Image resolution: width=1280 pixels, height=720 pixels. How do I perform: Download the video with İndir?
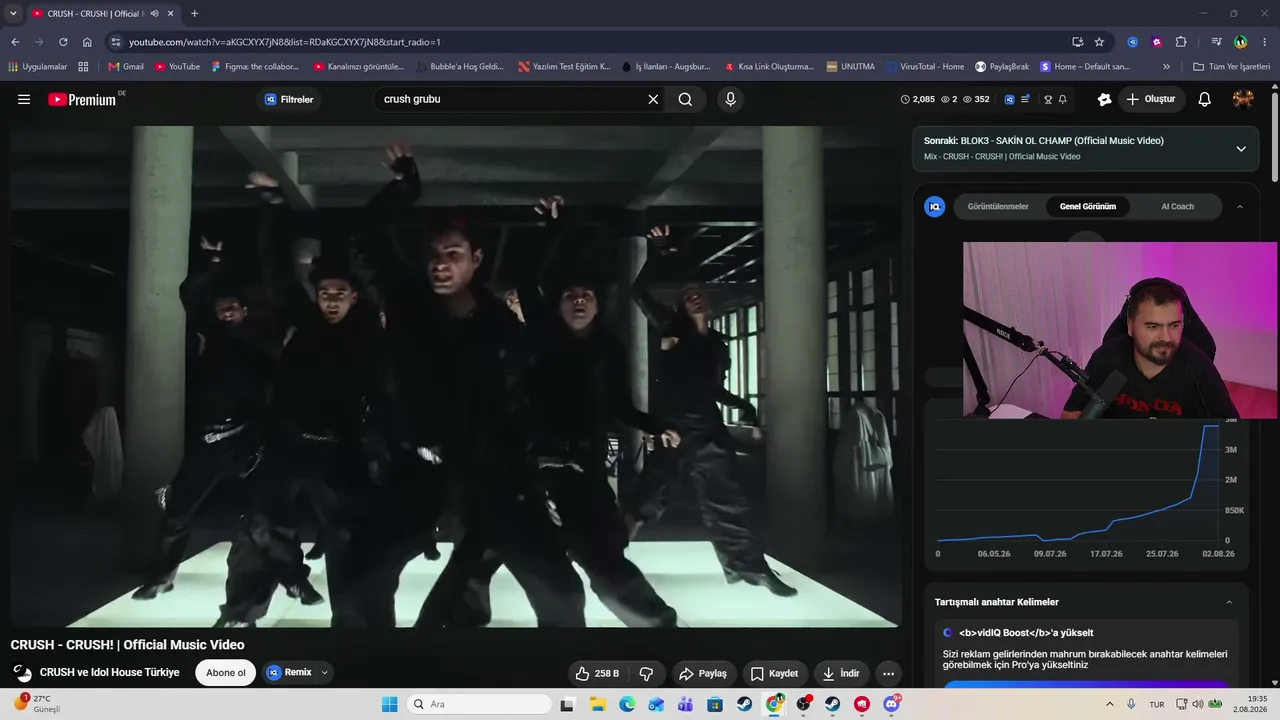[x=841, y=673]
